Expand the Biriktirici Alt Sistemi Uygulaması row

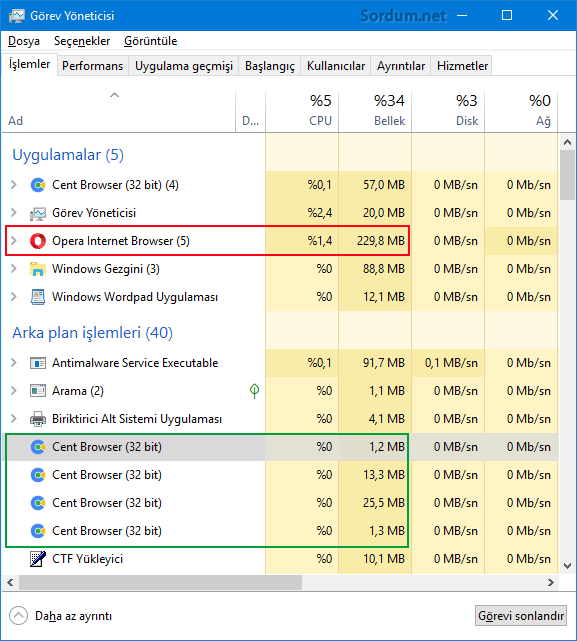pos(14,419)
